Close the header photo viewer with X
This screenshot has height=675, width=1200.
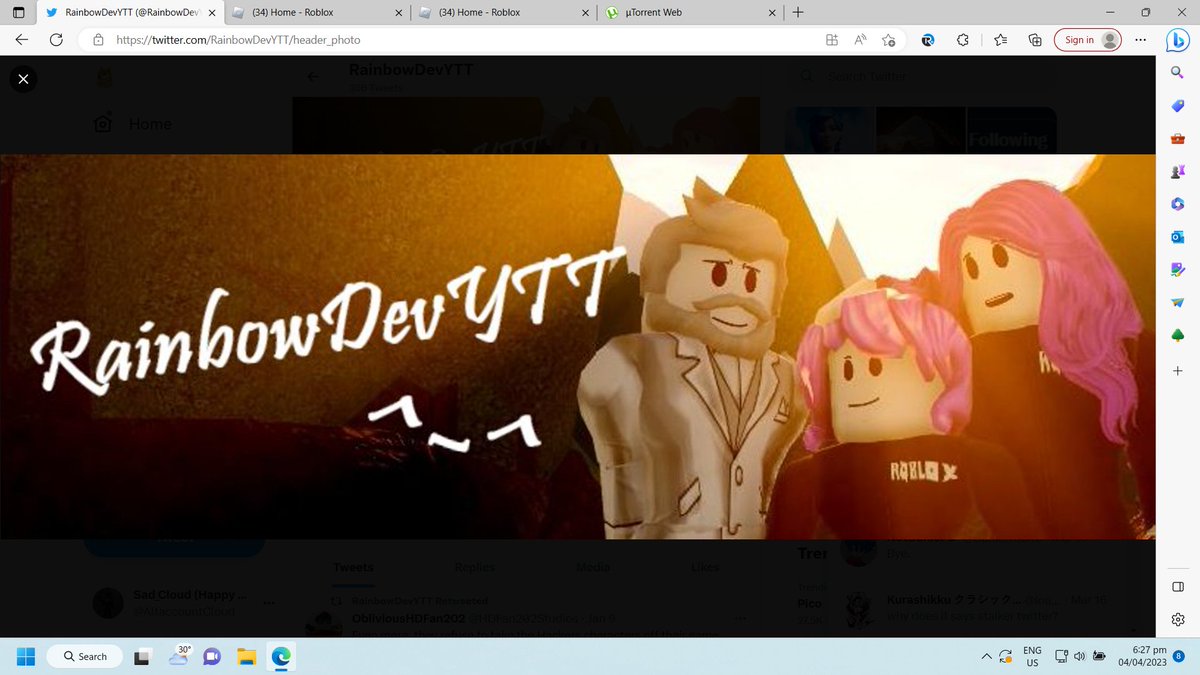[24, 79]
